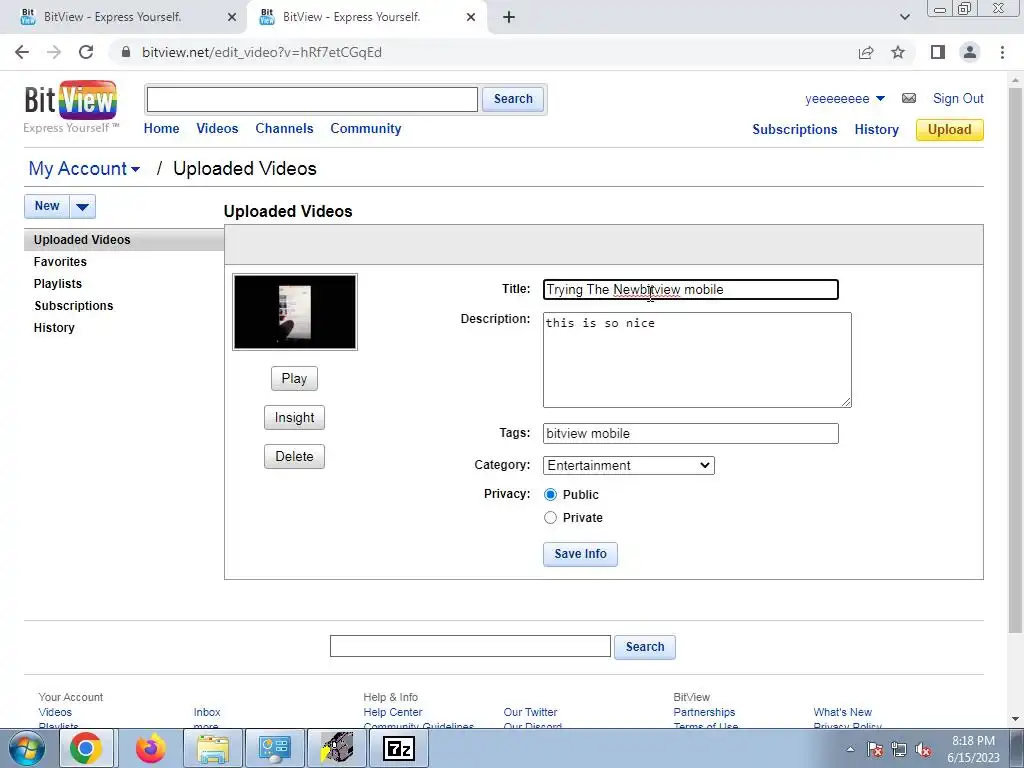Click the Play button under thumbnail
This screenshot has height=768, width=1024.
point(295,379)
